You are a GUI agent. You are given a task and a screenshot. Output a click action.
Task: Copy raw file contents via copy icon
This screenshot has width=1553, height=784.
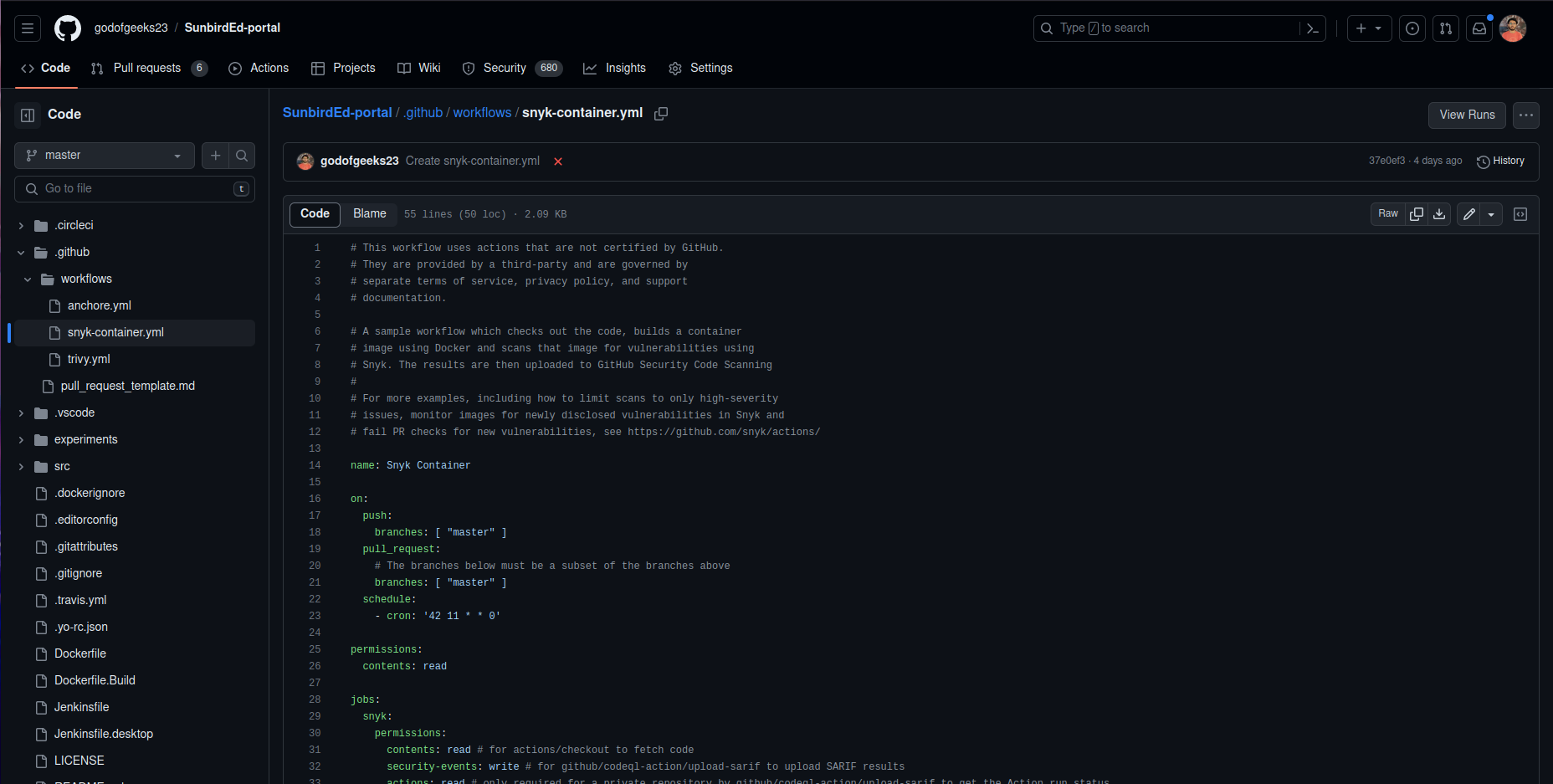click(x=1416, y=214)
